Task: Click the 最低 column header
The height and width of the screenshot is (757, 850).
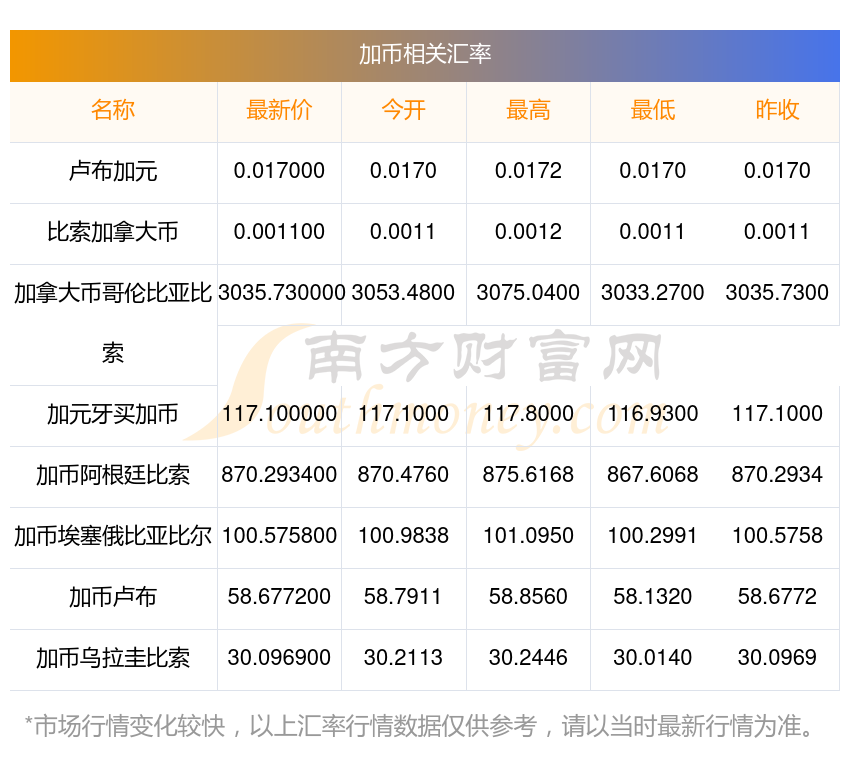Action: (x=653, y=110)
